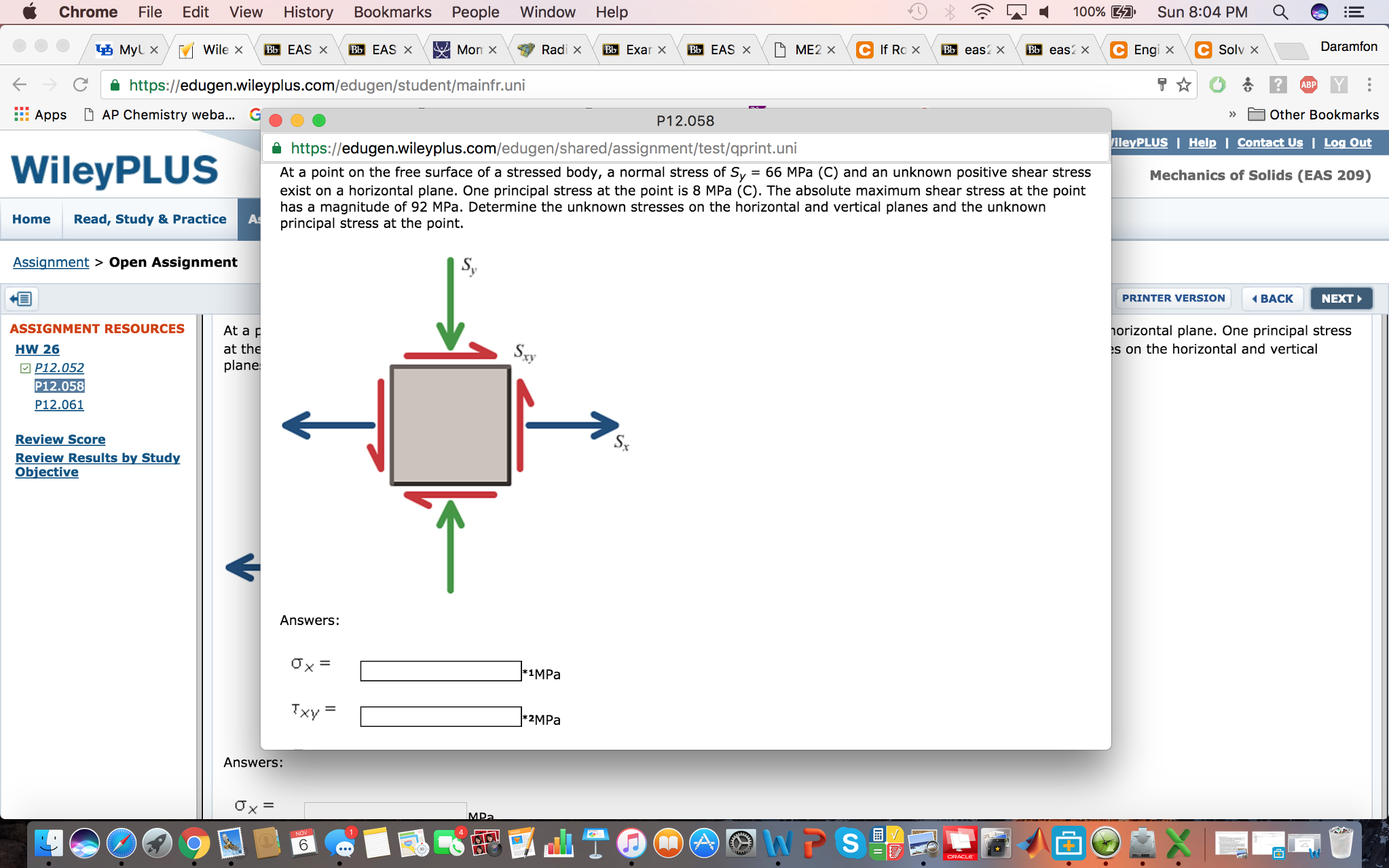
Task: Open Numbers chart icon in dock
Action: tap(559, 844)
